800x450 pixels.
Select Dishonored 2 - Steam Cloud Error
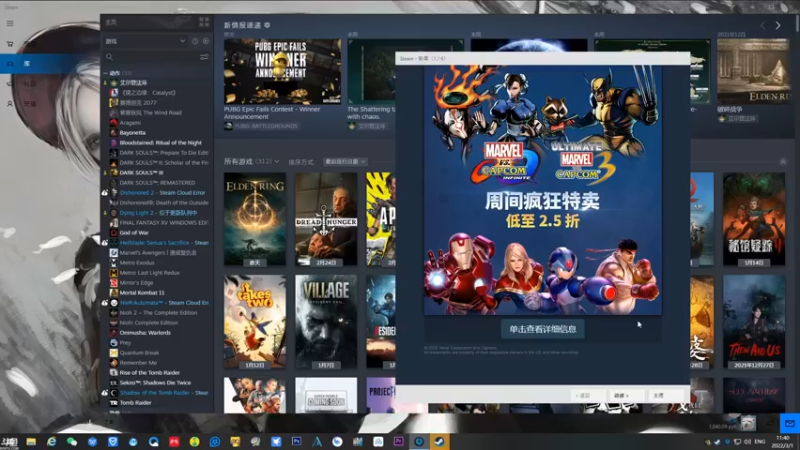[162, 193]
